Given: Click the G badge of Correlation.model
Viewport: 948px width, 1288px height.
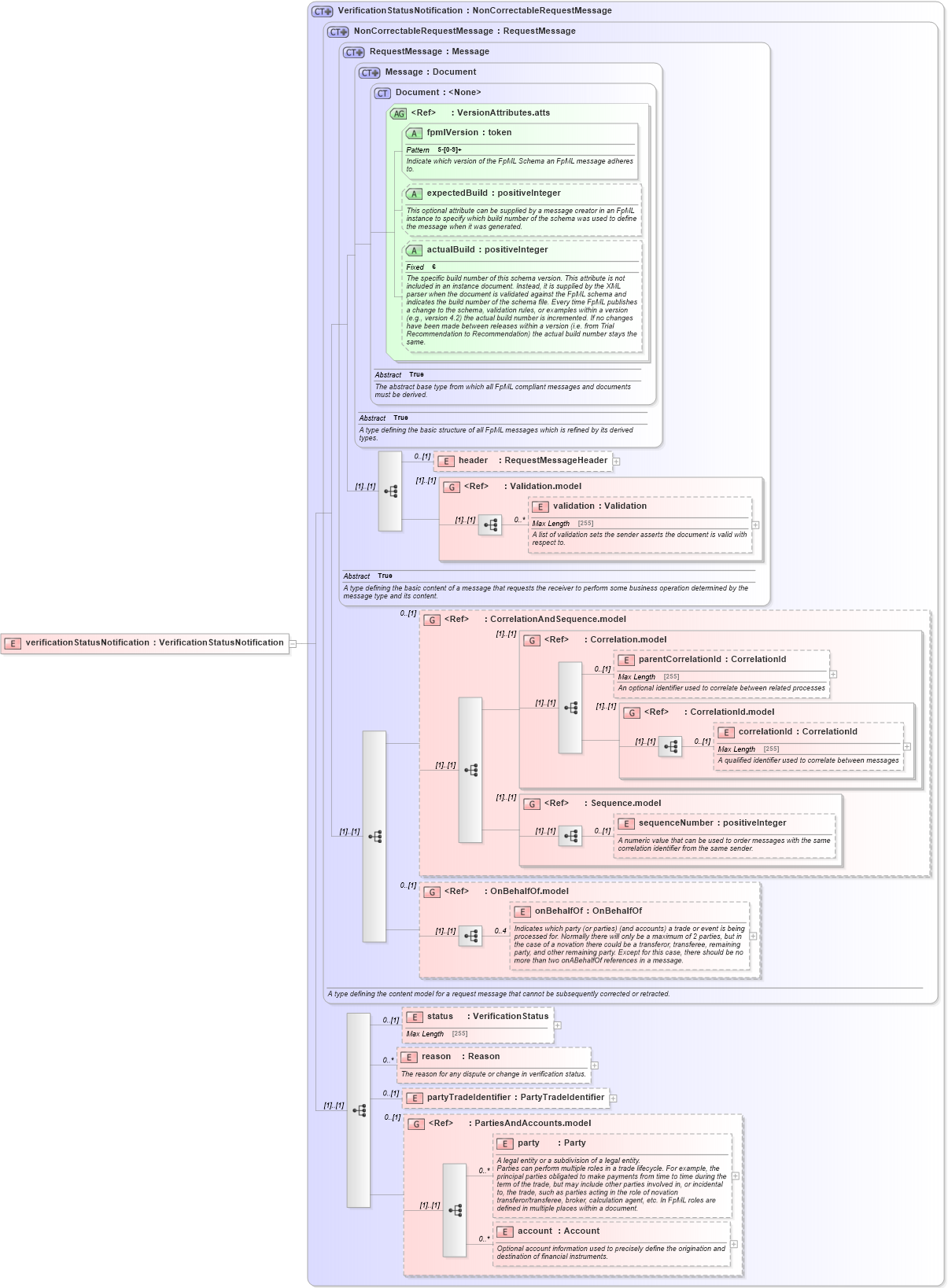Looking at the screenshot, I should (532, 640).
